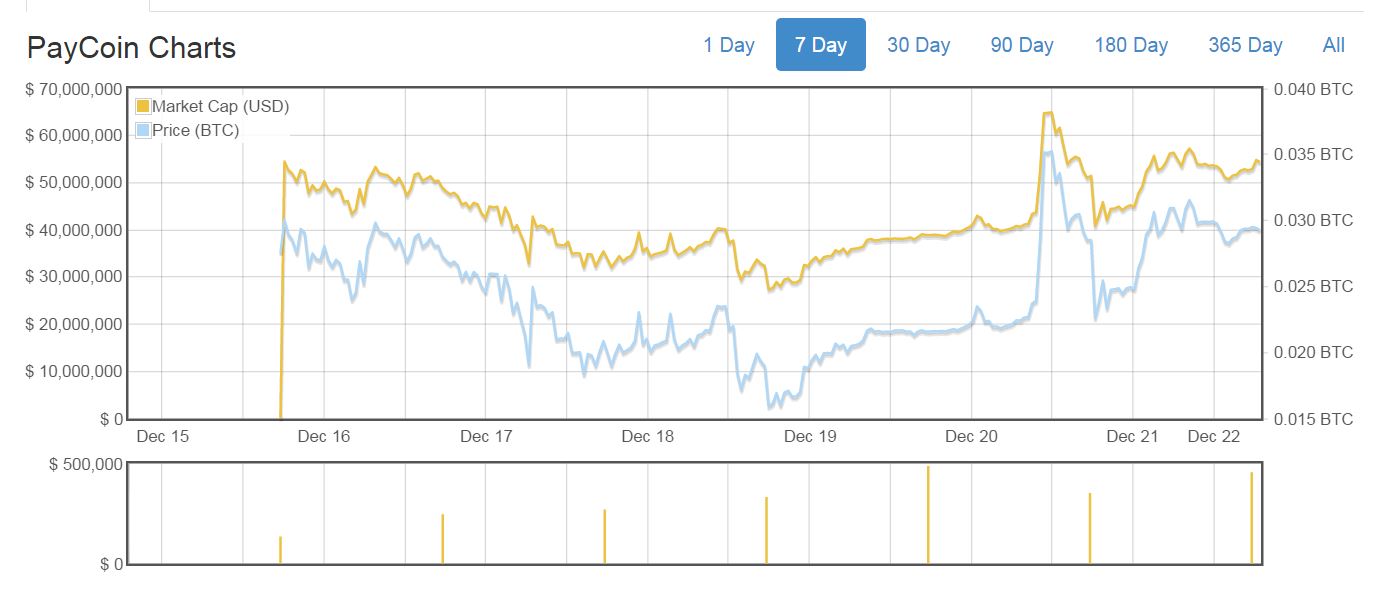Click the Dec 17 date label
Screen dimensions: 1394x612
[486, 436]
